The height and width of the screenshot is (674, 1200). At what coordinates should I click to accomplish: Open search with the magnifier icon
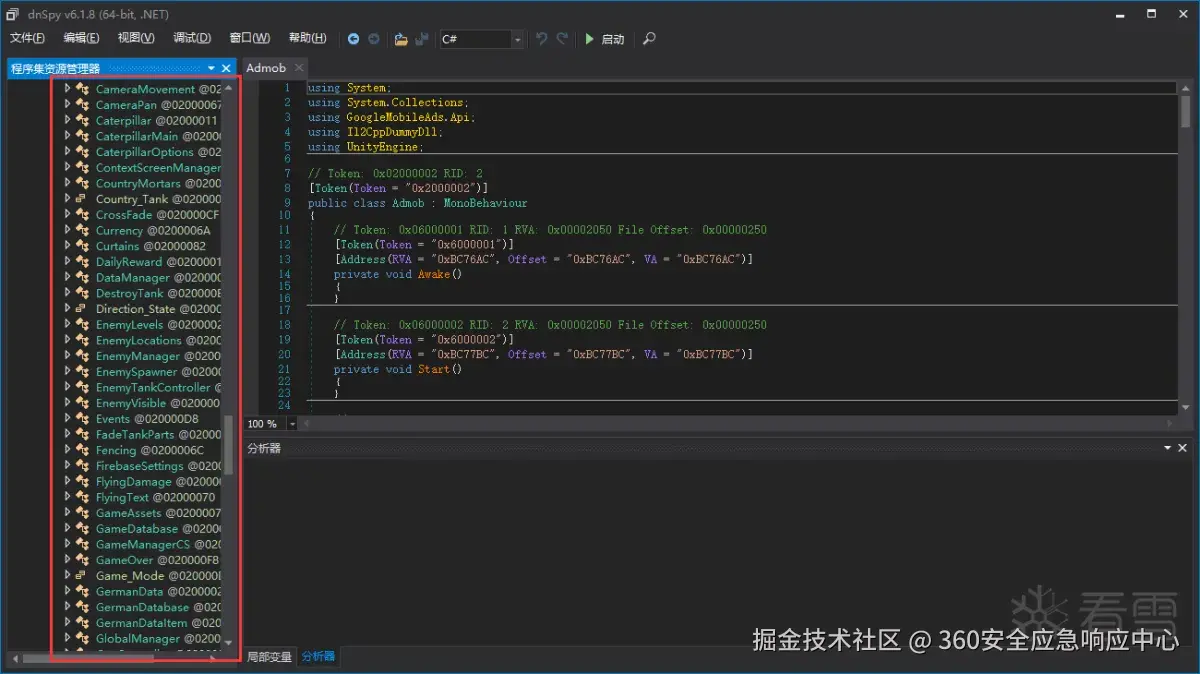click(x=650, y=39)
